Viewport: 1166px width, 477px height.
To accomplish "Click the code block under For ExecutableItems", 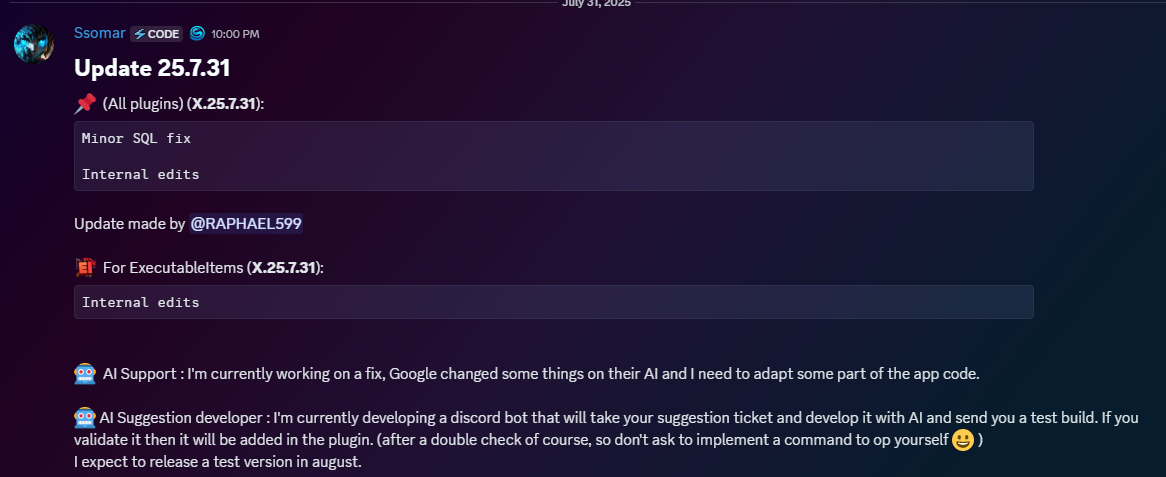I will click(x=553, y=302).
